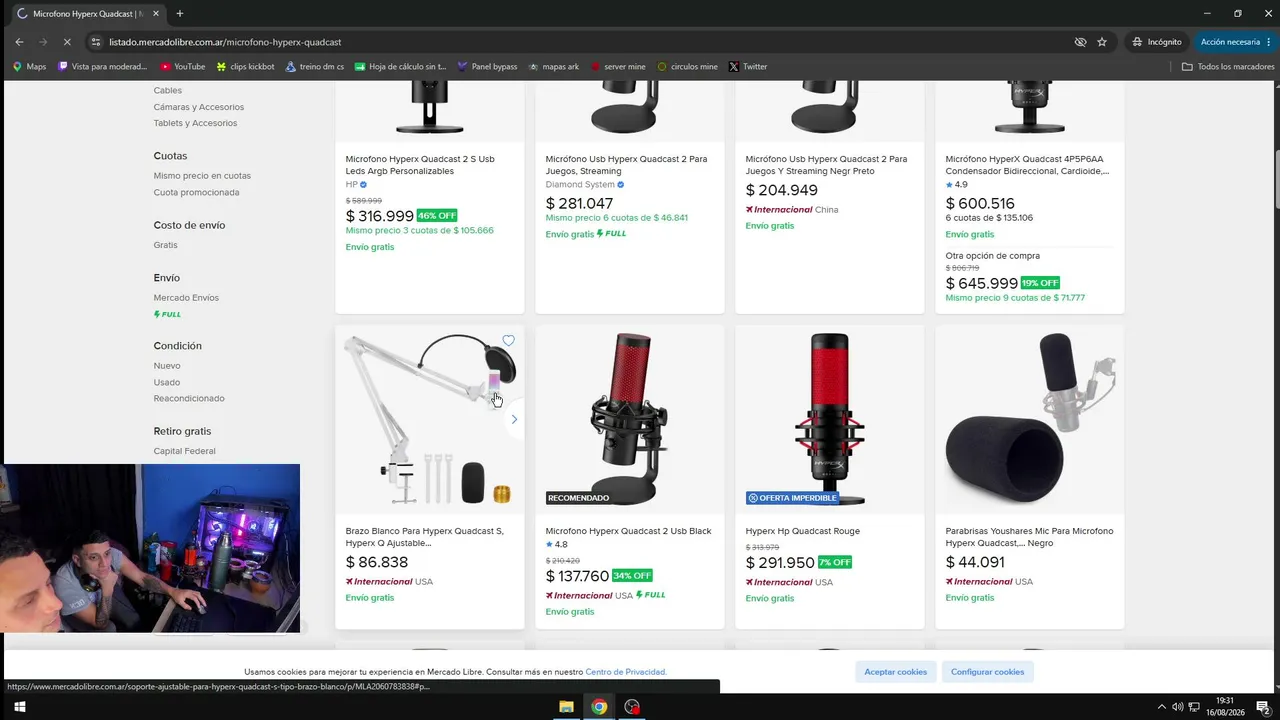Show next image of Brazo Blanco product
This screenshot has width=1280, height=720.
pyautogui.click(x=514, y=419)
